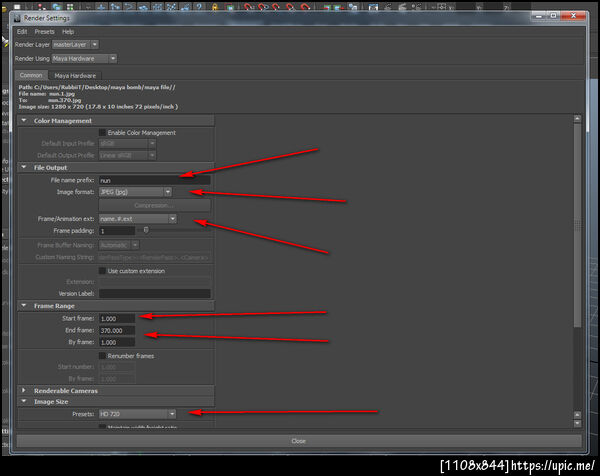Viewport: 600px width, 476px height.
Task: Click the Close button at bottom
Action: click(x=298, y=441)
